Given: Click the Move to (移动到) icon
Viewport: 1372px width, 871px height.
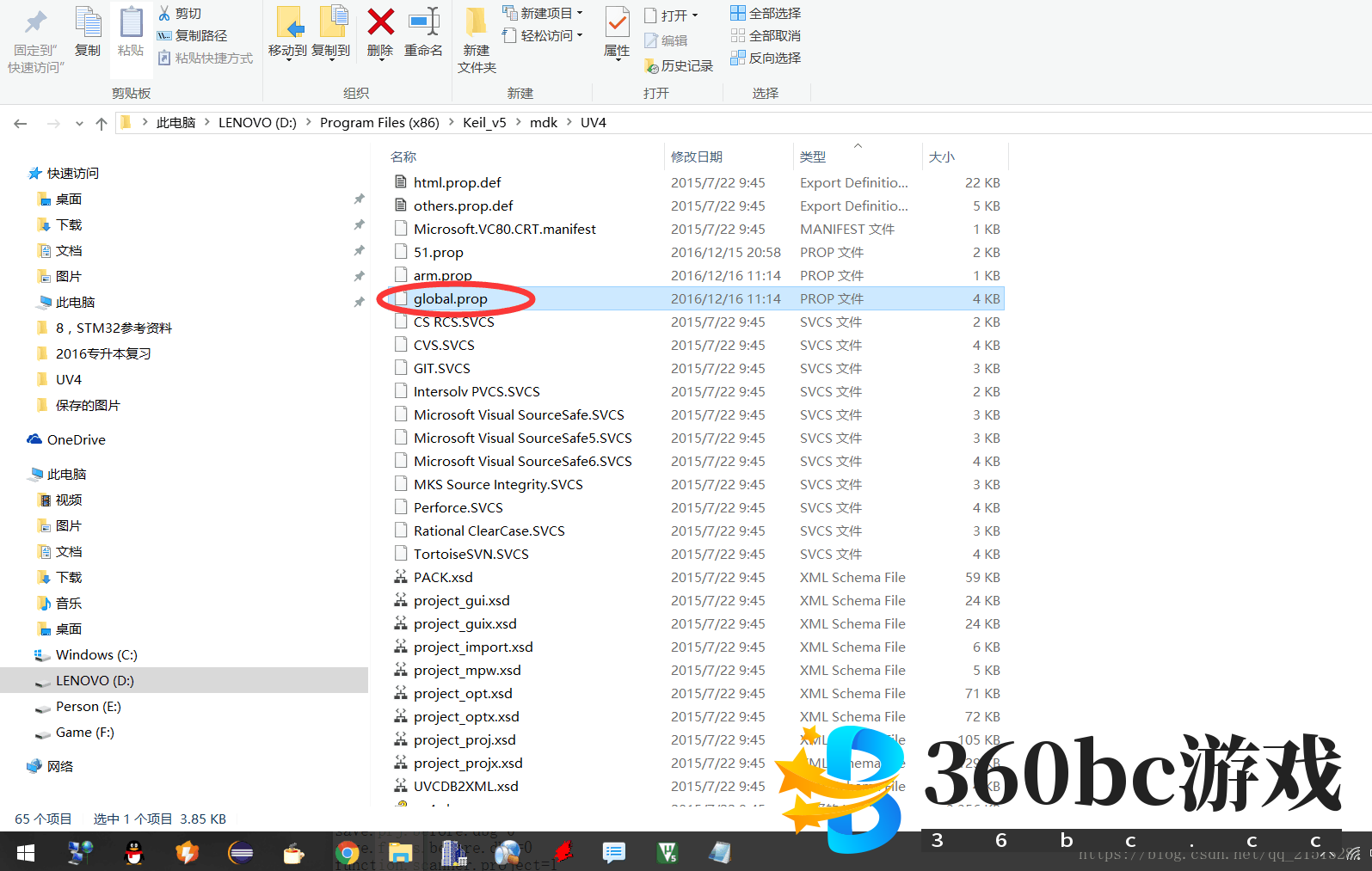Looking at the screenshot, I should [x=287, y=23].
